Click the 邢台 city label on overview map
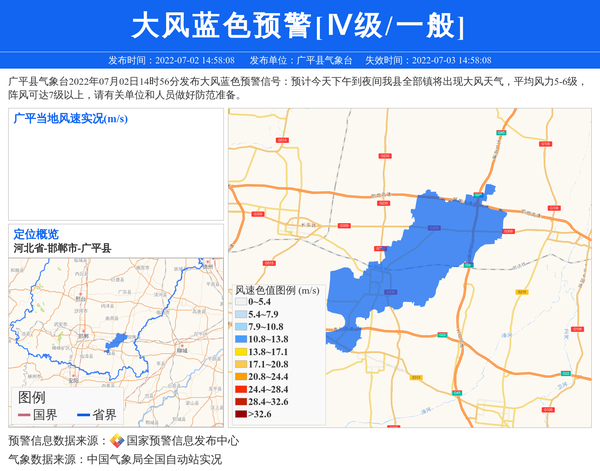Image resolution: width=600 pixels, height=471 pixels. pos(80,298)
